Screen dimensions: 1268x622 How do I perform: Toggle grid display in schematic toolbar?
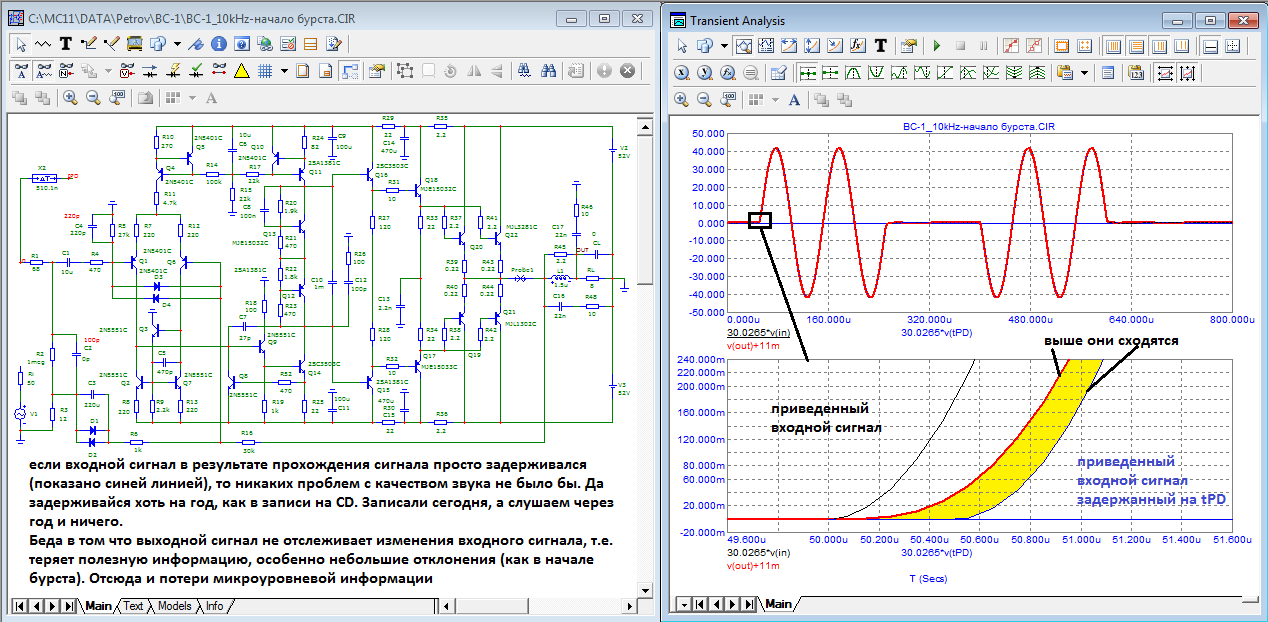[x=266, y=71]
